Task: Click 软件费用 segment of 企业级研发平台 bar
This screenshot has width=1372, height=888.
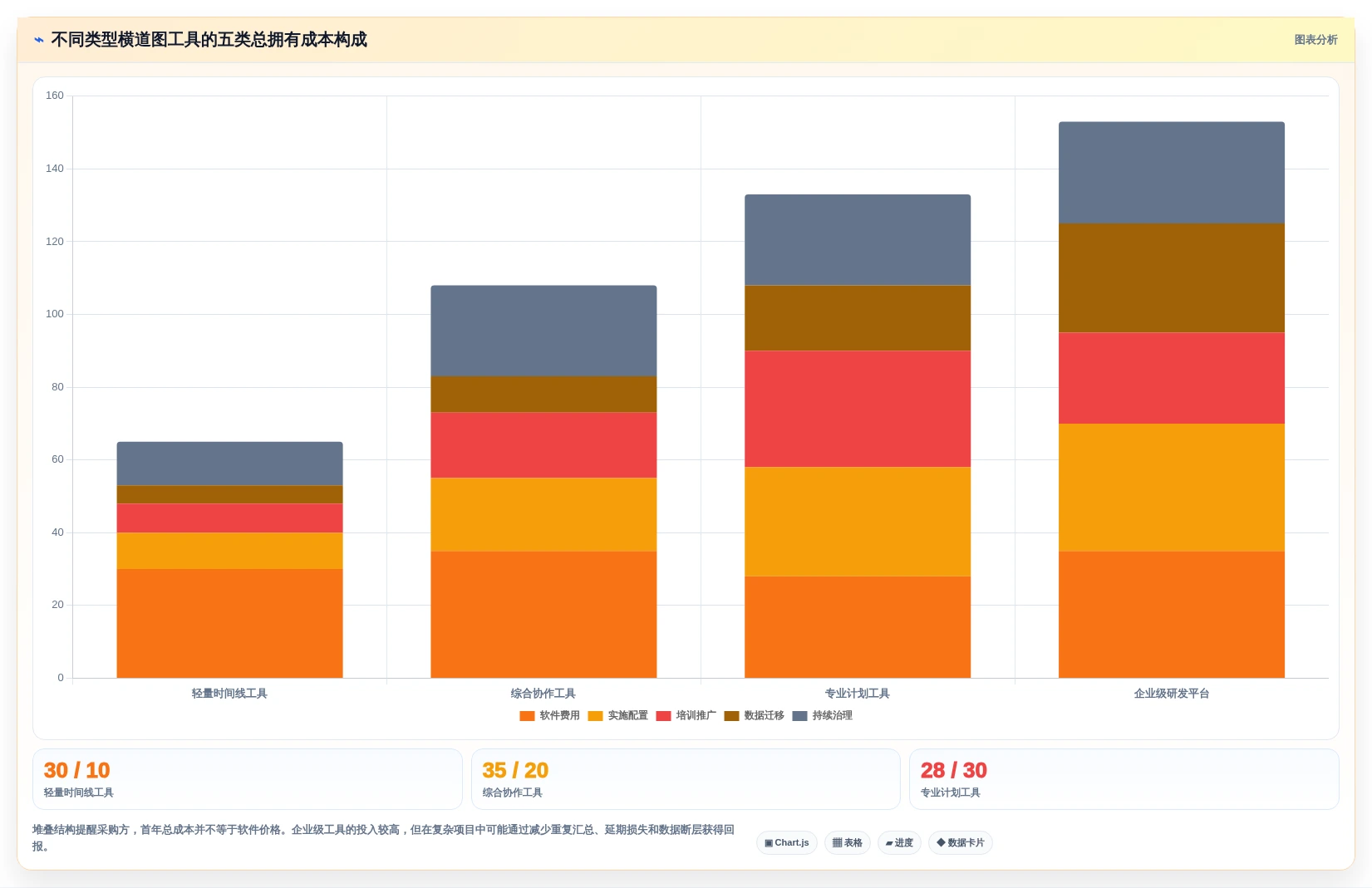Action: (x=1172, y=615)
